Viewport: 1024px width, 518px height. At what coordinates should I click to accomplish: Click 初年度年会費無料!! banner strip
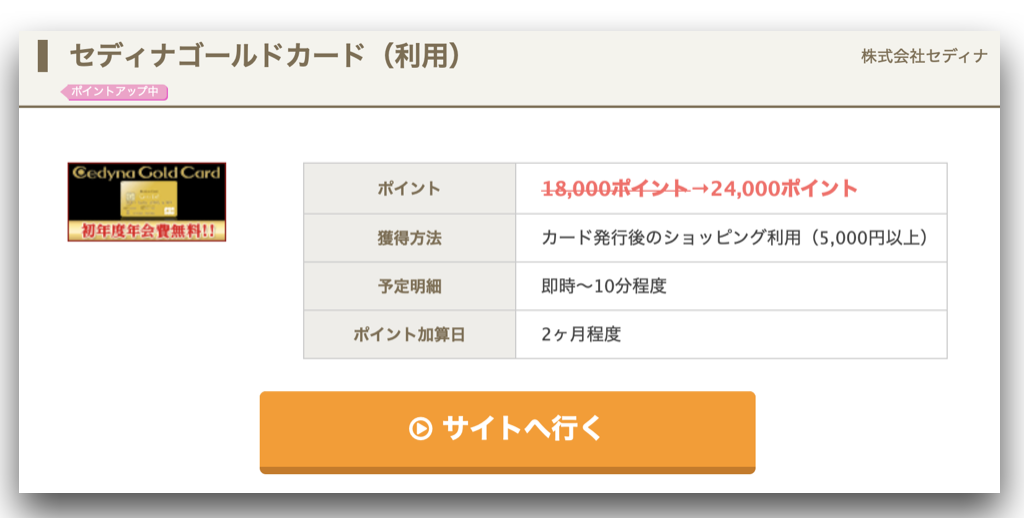tap(147, 231)
